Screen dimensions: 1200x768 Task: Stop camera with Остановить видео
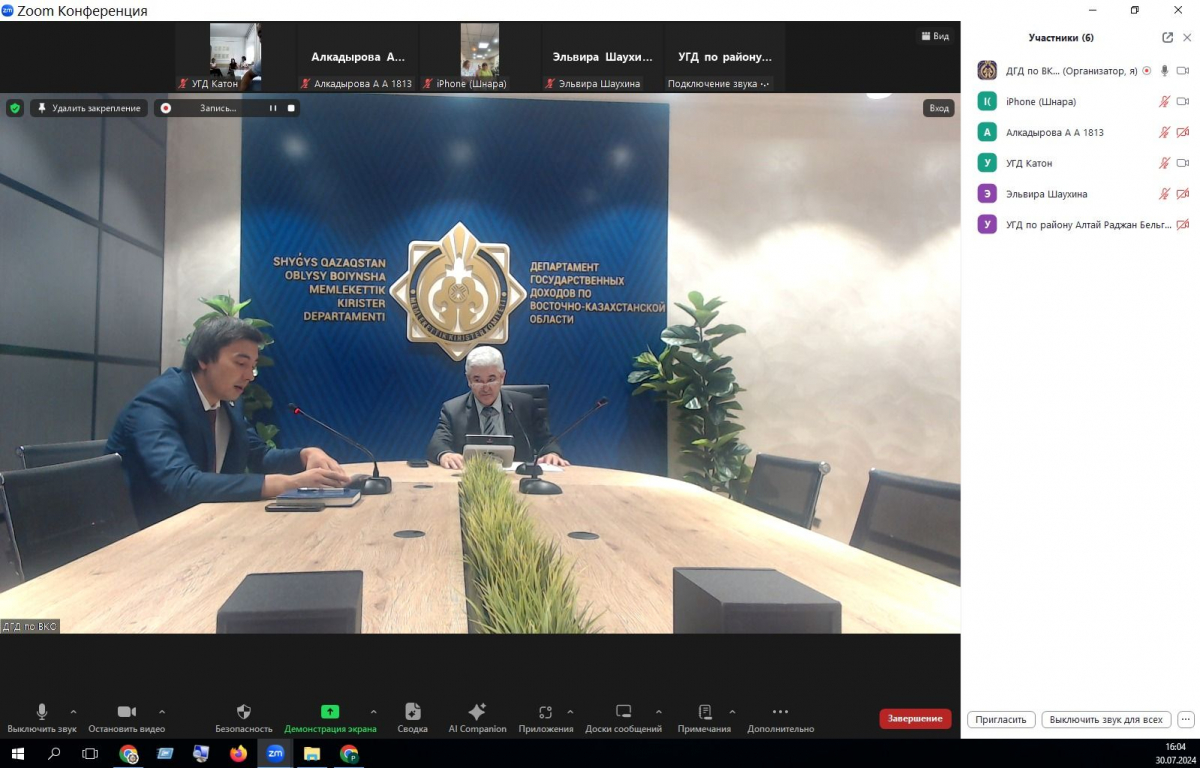coord(126,718)
